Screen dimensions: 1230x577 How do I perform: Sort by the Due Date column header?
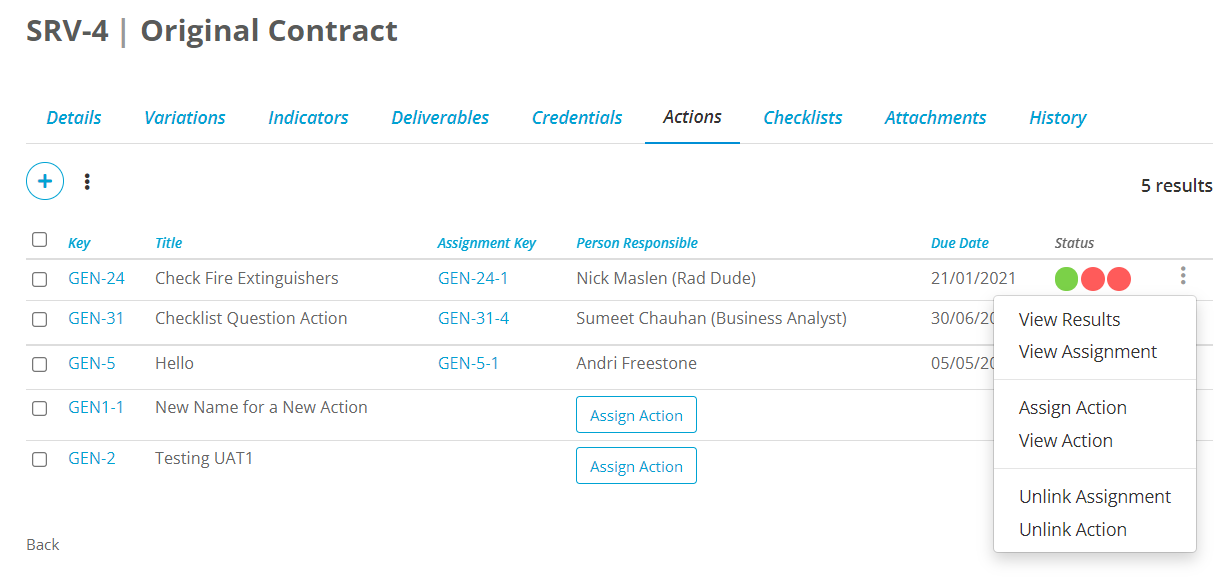959,243
